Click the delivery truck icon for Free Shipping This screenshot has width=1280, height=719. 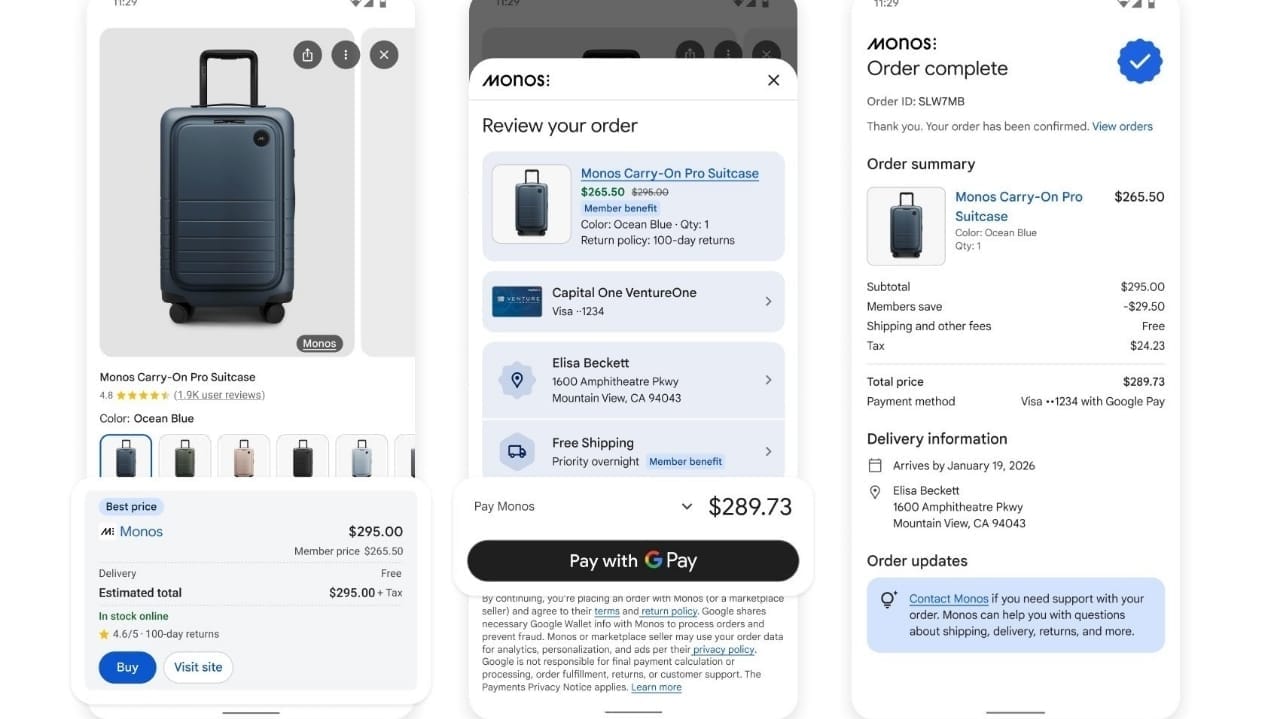[517, 451]
